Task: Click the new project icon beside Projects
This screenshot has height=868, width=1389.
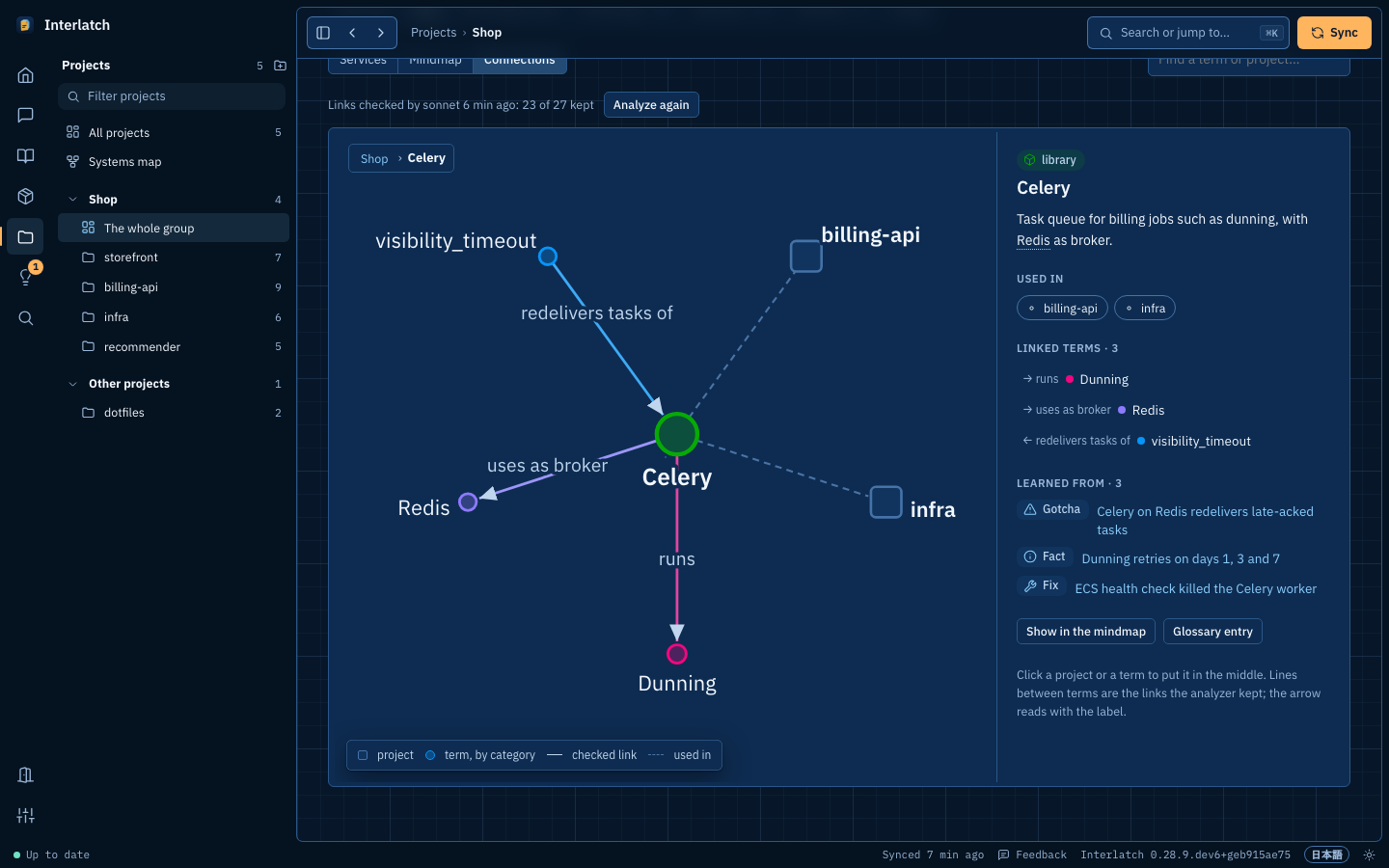Action: 280,66
